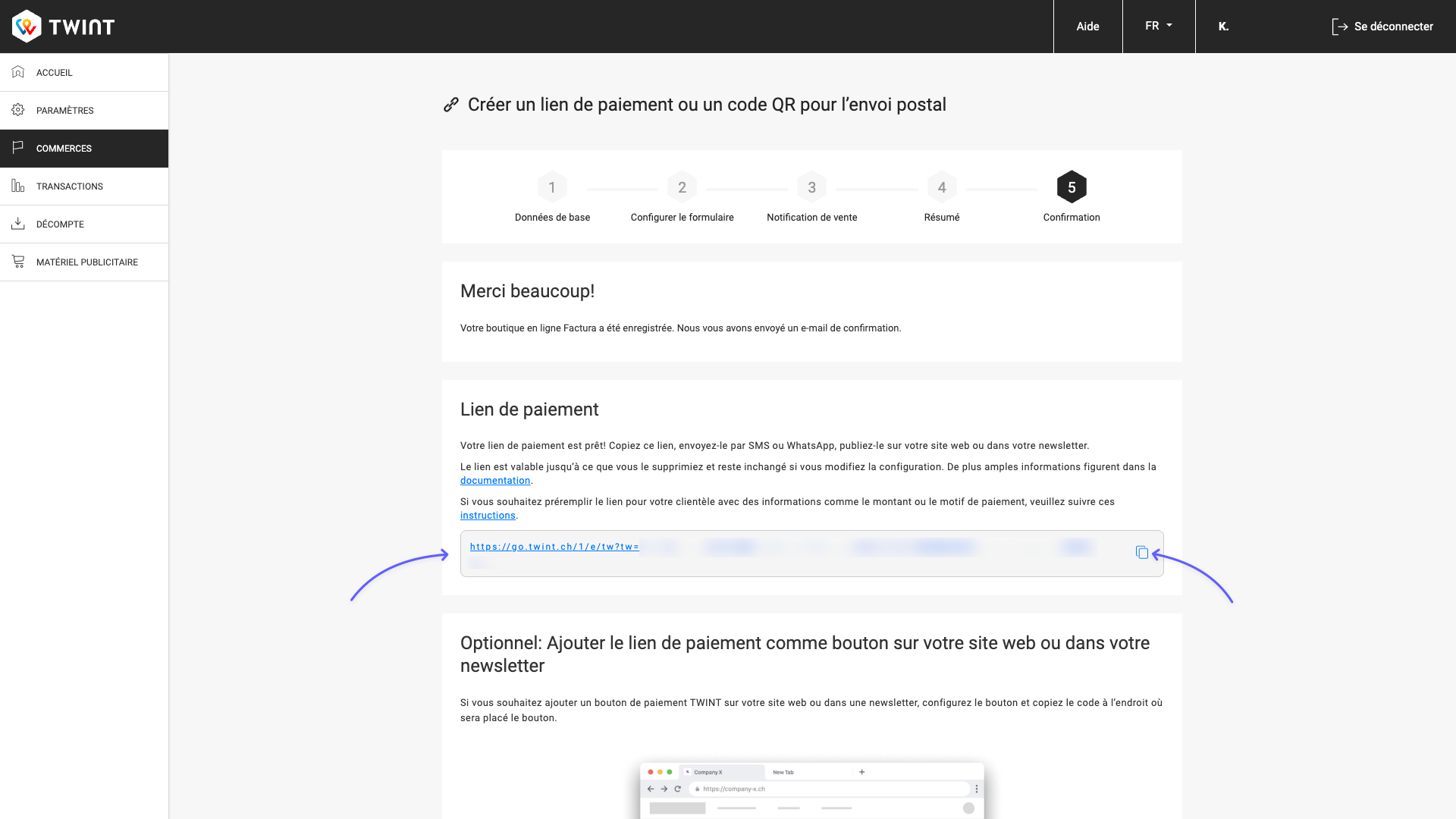Go to step 2 Configurer le formulaire
Screen dimensions: 1456x819
[x=682, y=187]
